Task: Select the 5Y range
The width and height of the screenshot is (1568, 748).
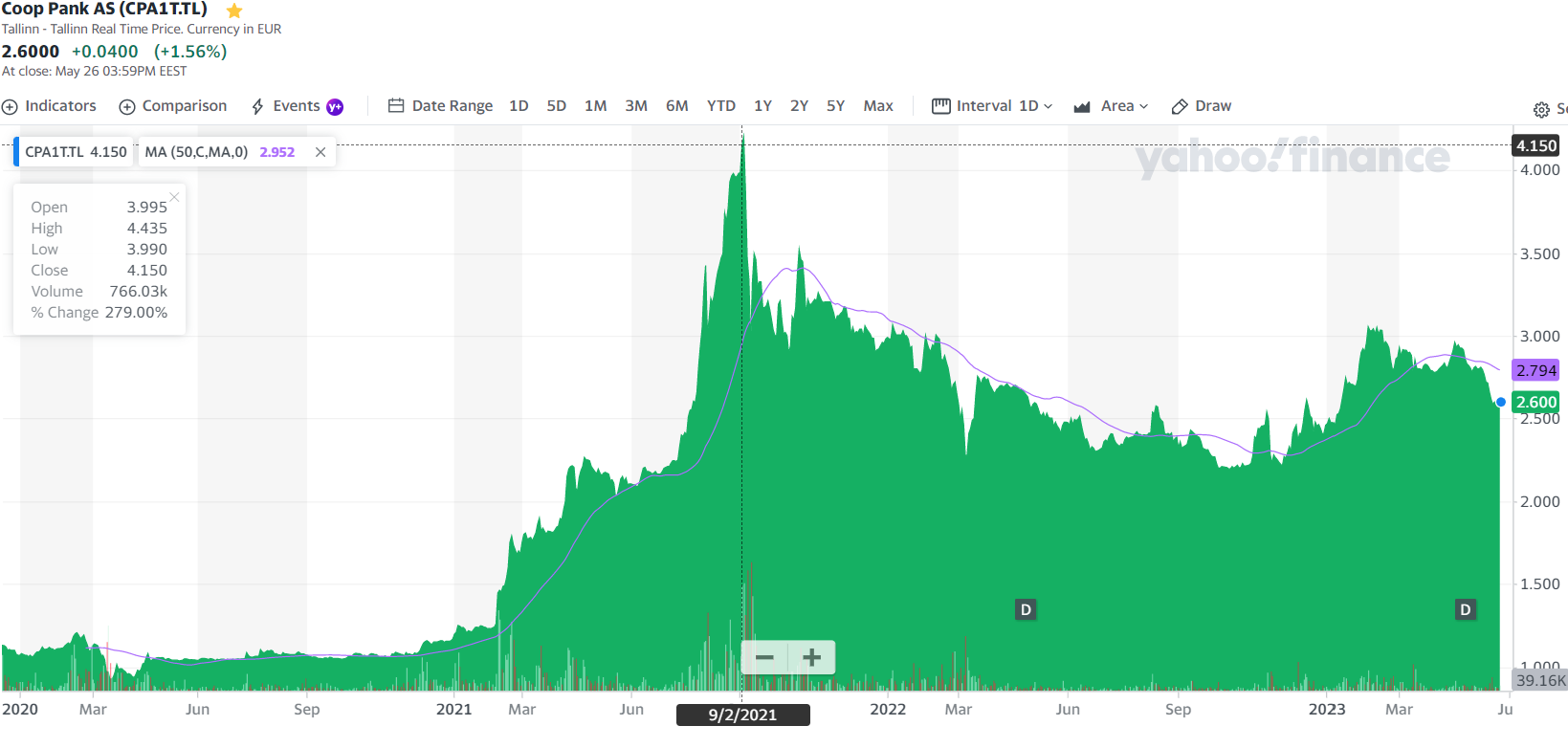Action: pyautogui.click(x=836, y=106)
